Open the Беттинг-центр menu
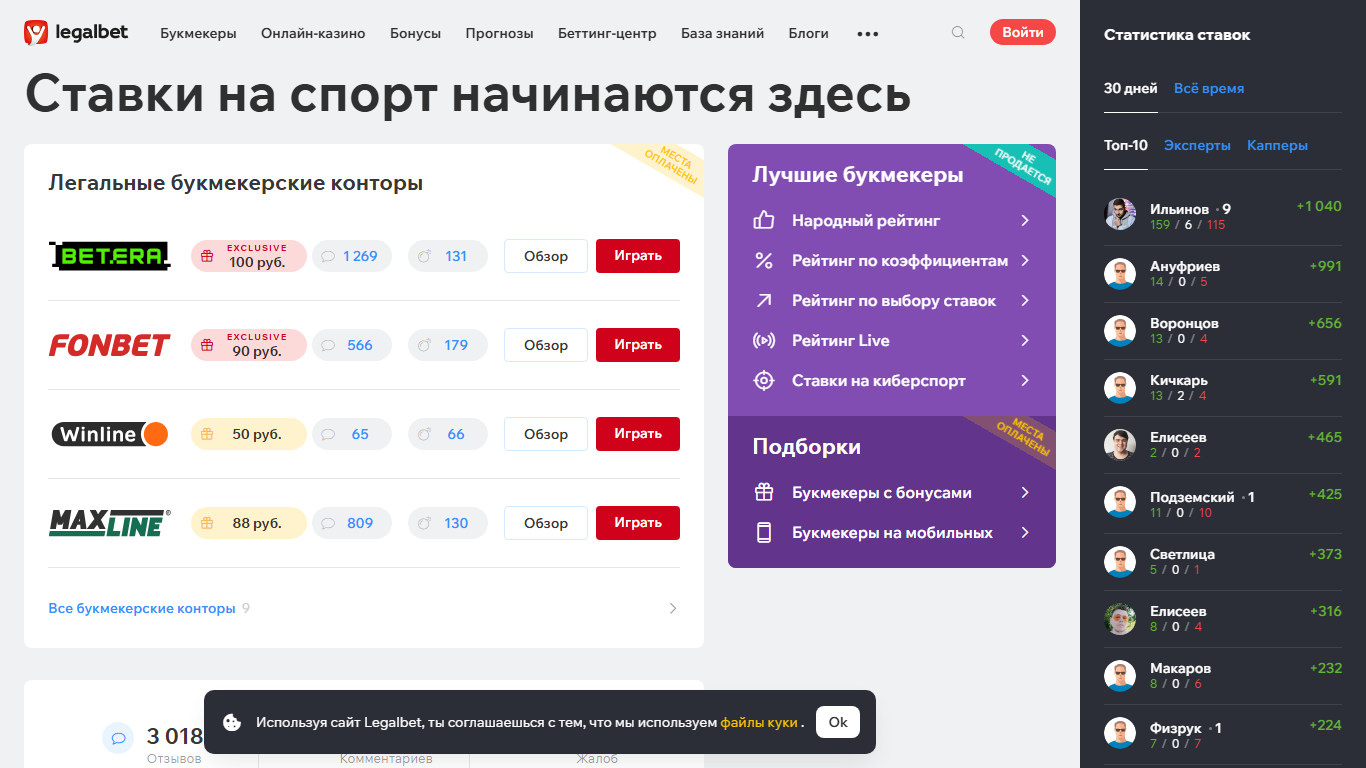This screenshot has width=1366, height=768. tap(607, 33)
